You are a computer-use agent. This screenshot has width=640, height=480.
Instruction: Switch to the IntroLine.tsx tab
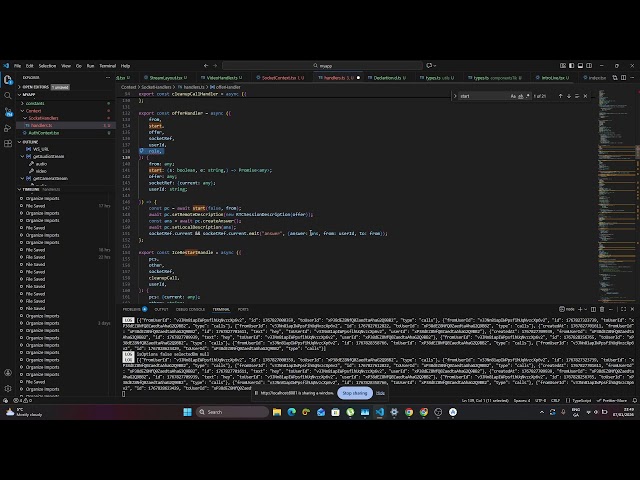click(554, 78)
